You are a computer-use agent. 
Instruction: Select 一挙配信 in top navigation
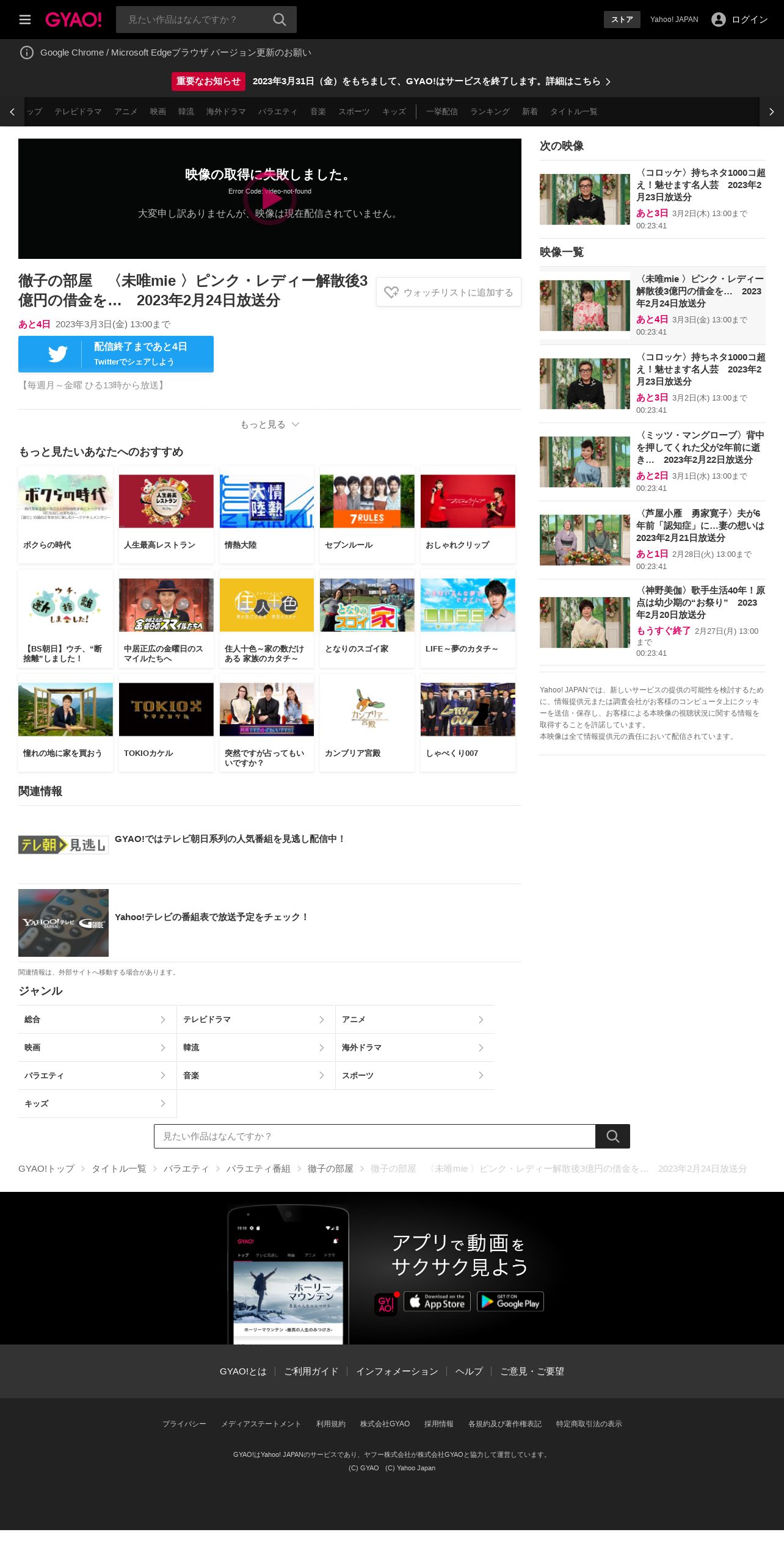pos(442,112)
